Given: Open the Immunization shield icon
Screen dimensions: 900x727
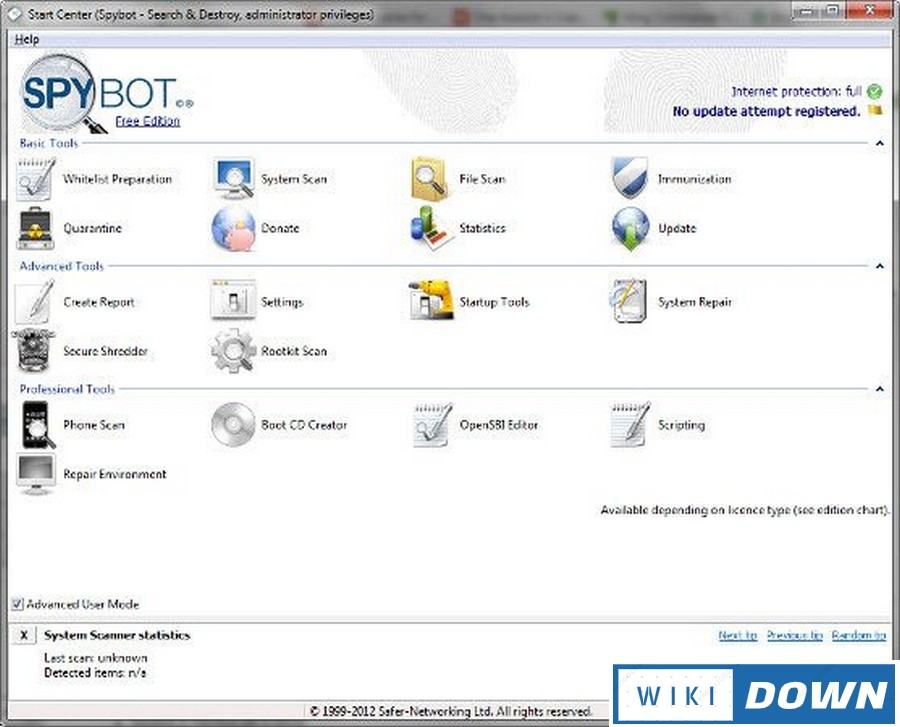Looking at the screenshot, I should tap(630, 178).
